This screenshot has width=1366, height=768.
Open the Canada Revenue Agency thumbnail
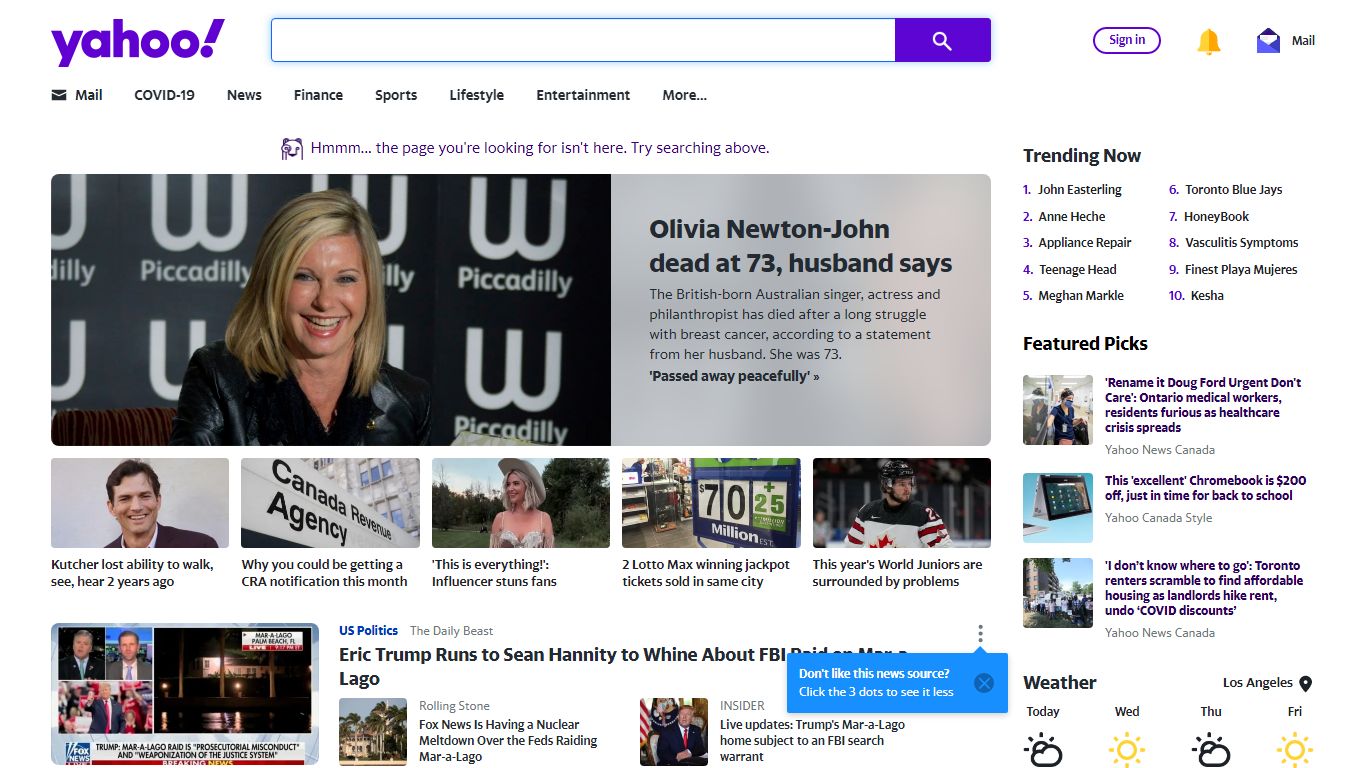click(330, 503)
